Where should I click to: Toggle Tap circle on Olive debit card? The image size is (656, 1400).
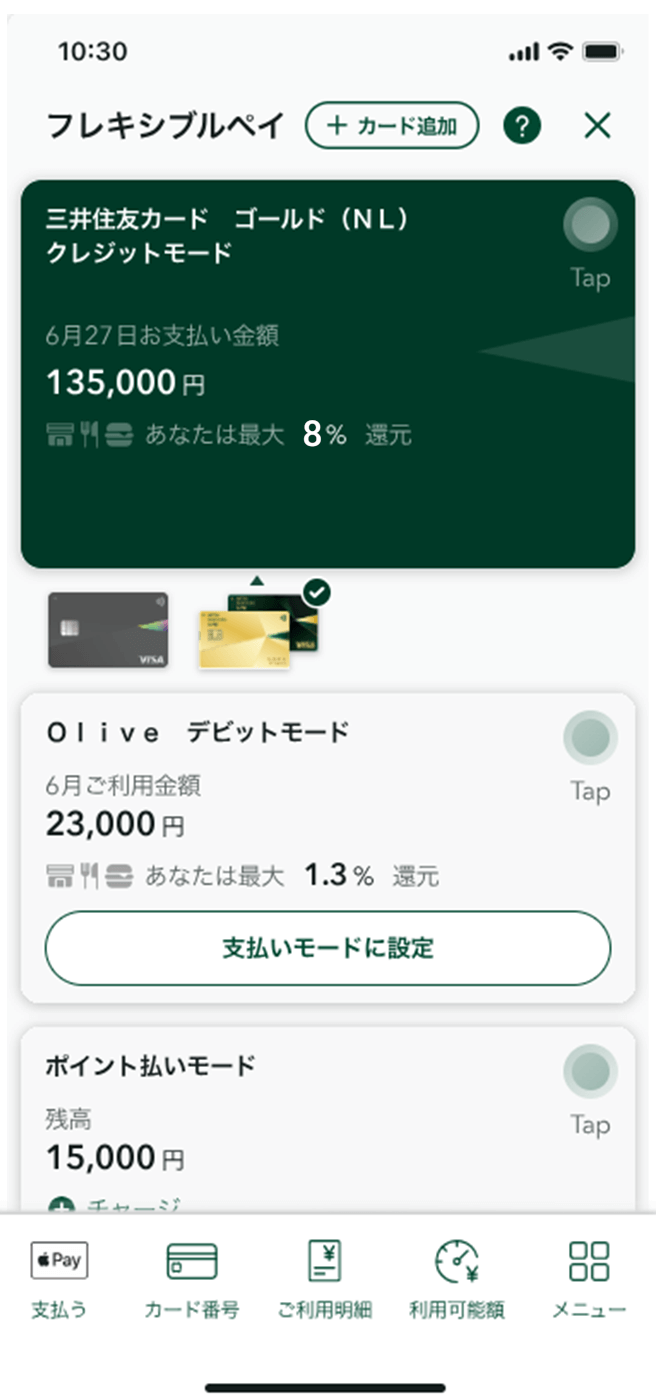click(x=590, y=739)
